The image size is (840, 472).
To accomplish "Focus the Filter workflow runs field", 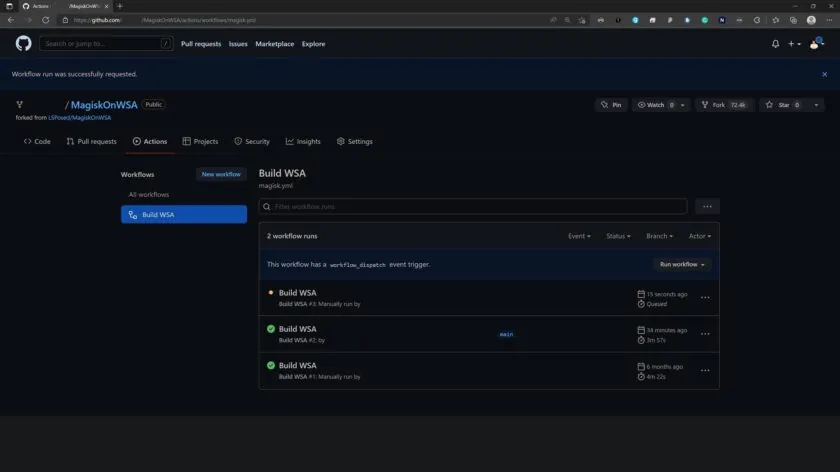I will (473, 206).
